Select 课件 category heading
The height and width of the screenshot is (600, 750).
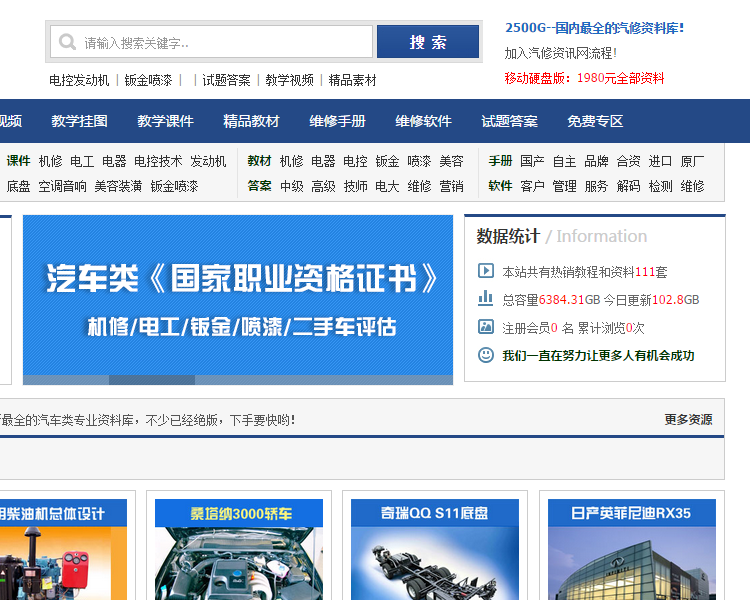pos(19,161)
